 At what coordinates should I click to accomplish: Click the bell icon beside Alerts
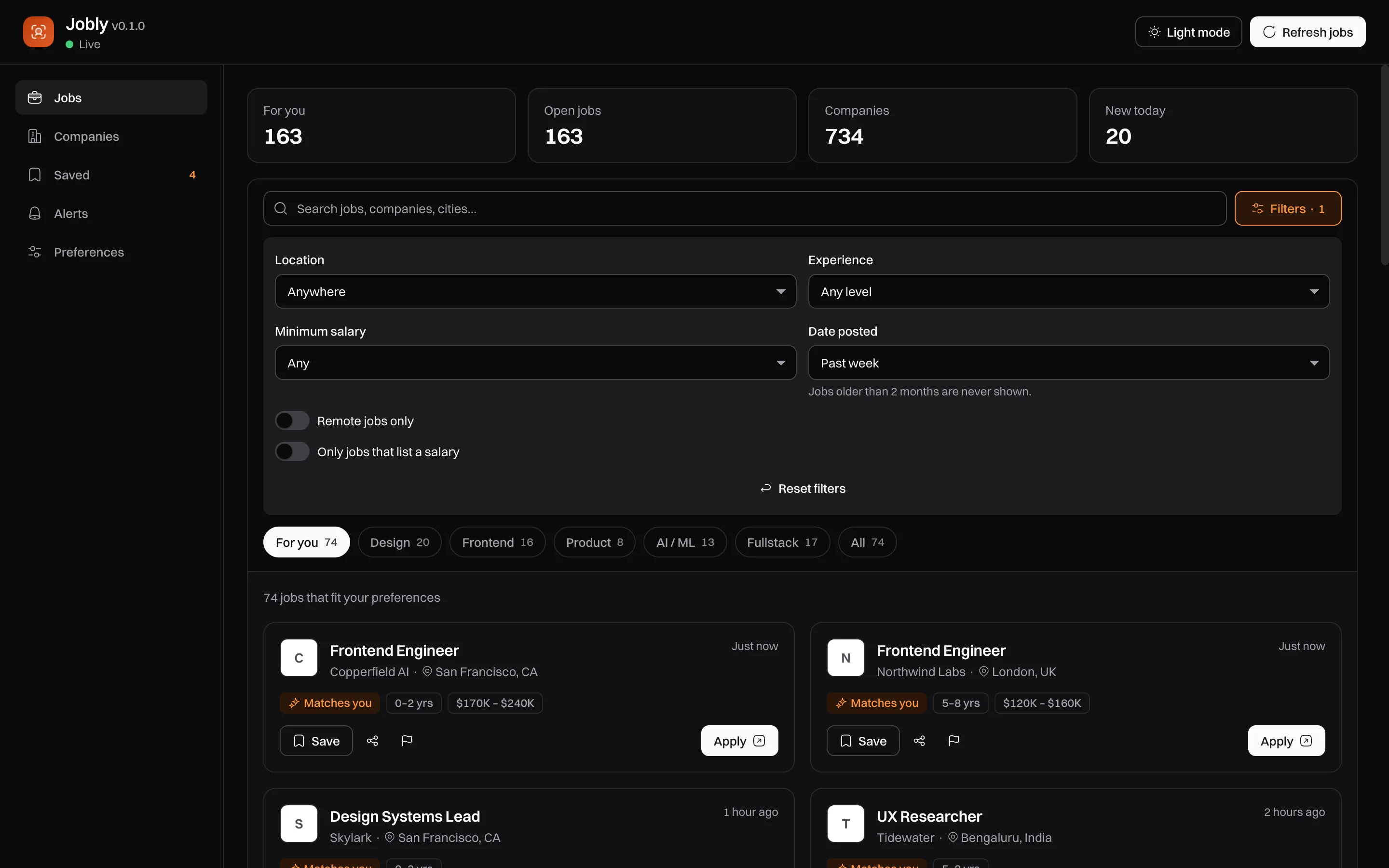[x=35, y=213]
